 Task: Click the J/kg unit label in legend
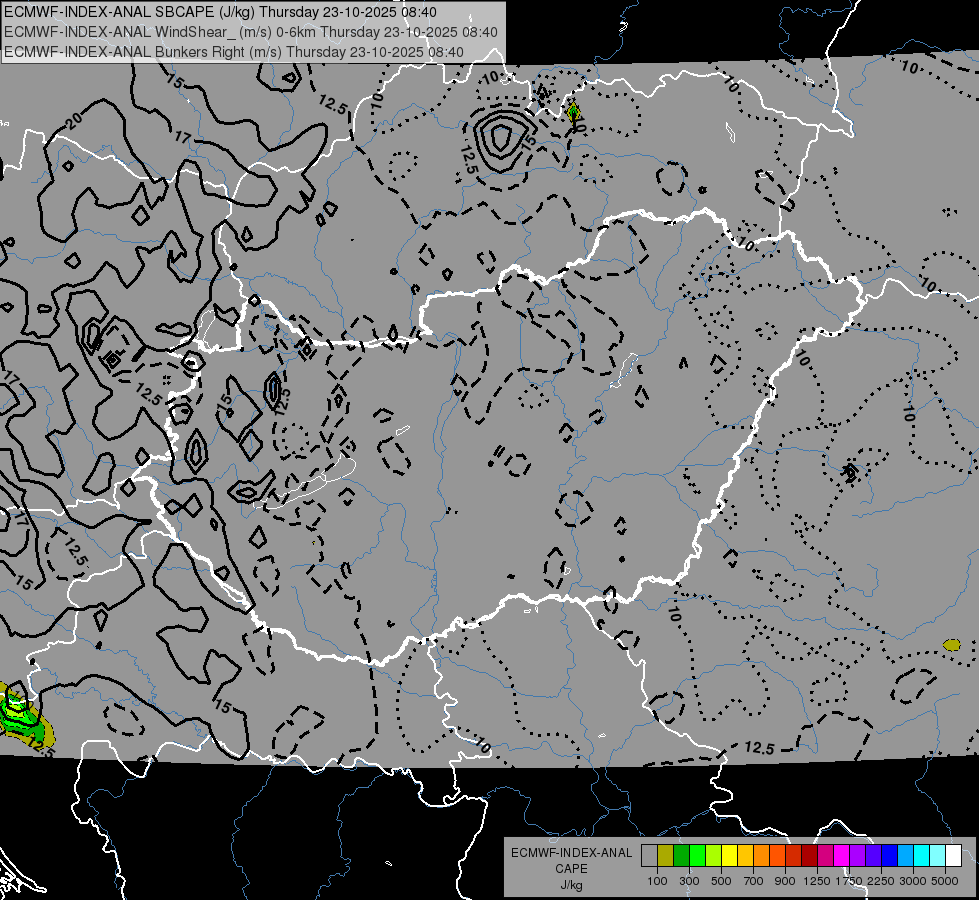point(571,885)
